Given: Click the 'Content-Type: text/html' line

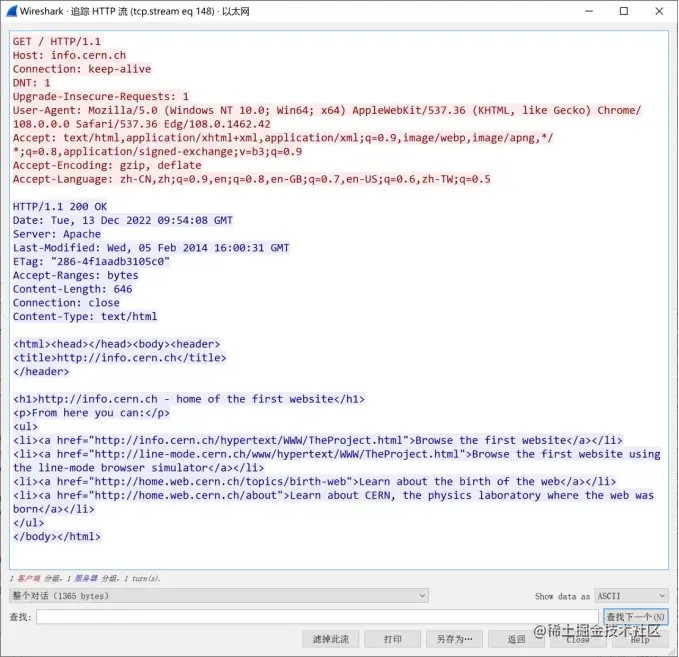Looking at the screenshot, I should coord(85,317).
